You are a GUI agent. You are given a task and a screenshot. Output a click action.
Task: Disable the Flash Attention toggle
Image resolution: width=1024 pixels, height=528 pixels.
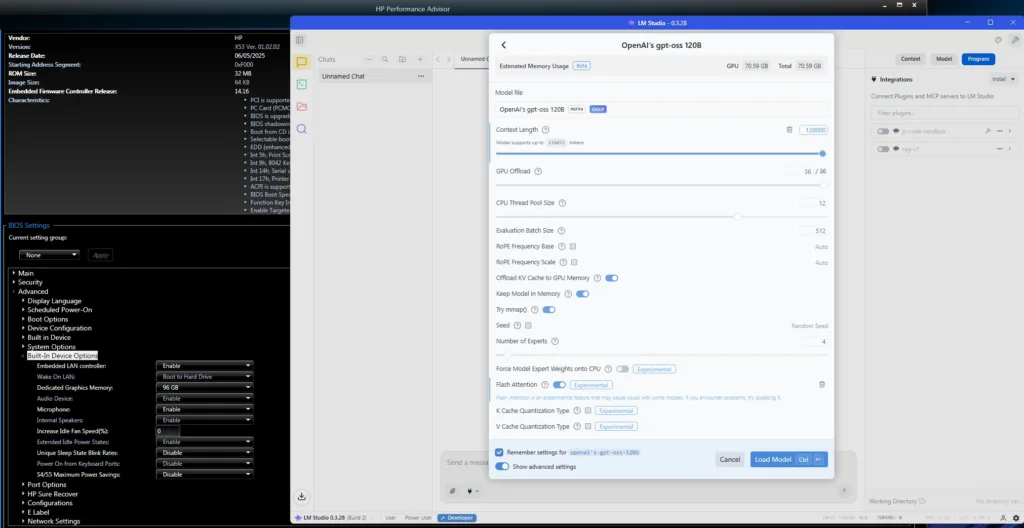[559, 385]
